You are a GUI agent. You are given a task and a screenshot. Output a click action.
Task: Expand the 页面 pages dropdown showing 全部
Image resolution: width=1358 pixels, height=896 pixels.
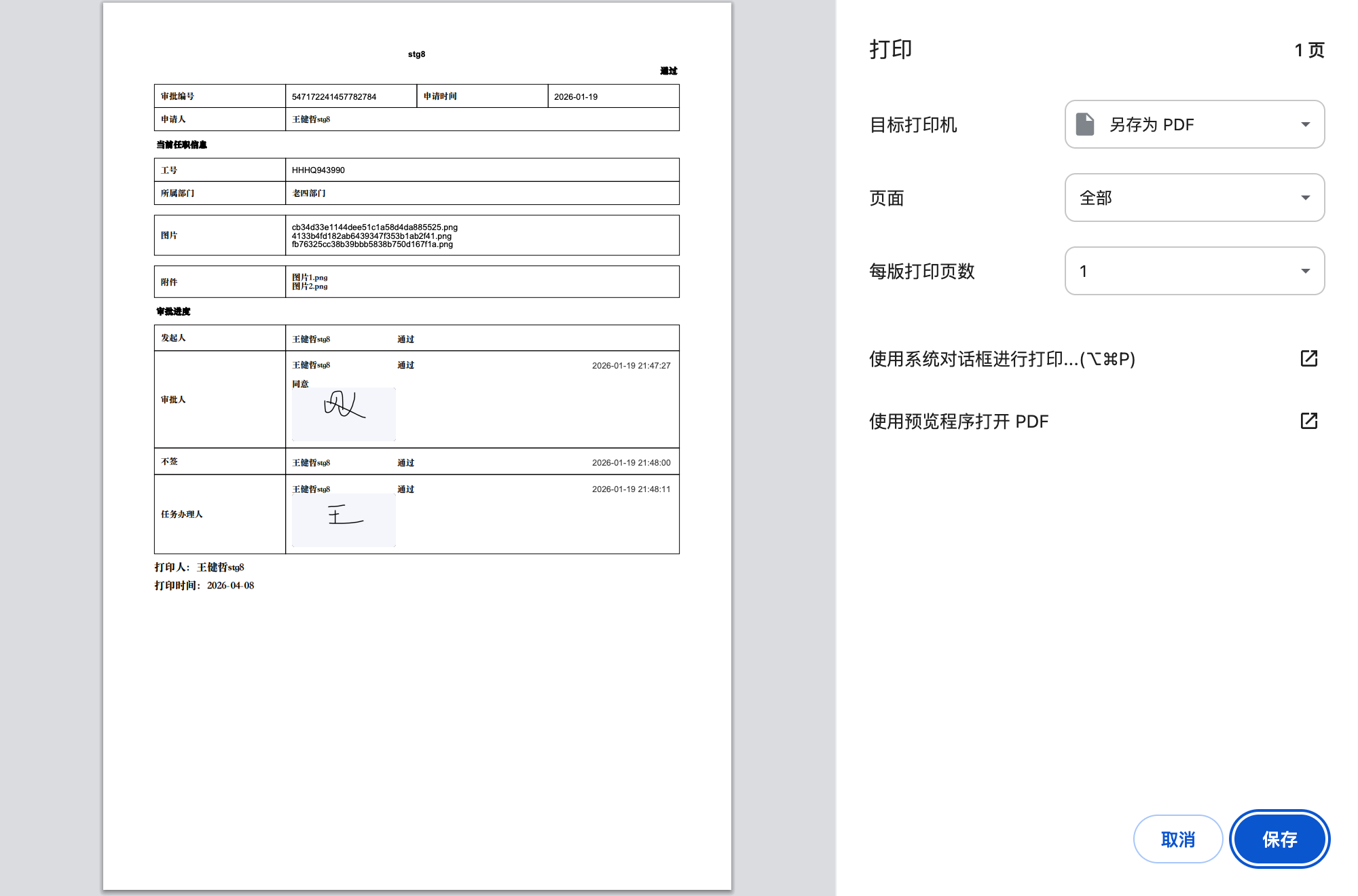pyautogui.click(x=1194, y=198)
